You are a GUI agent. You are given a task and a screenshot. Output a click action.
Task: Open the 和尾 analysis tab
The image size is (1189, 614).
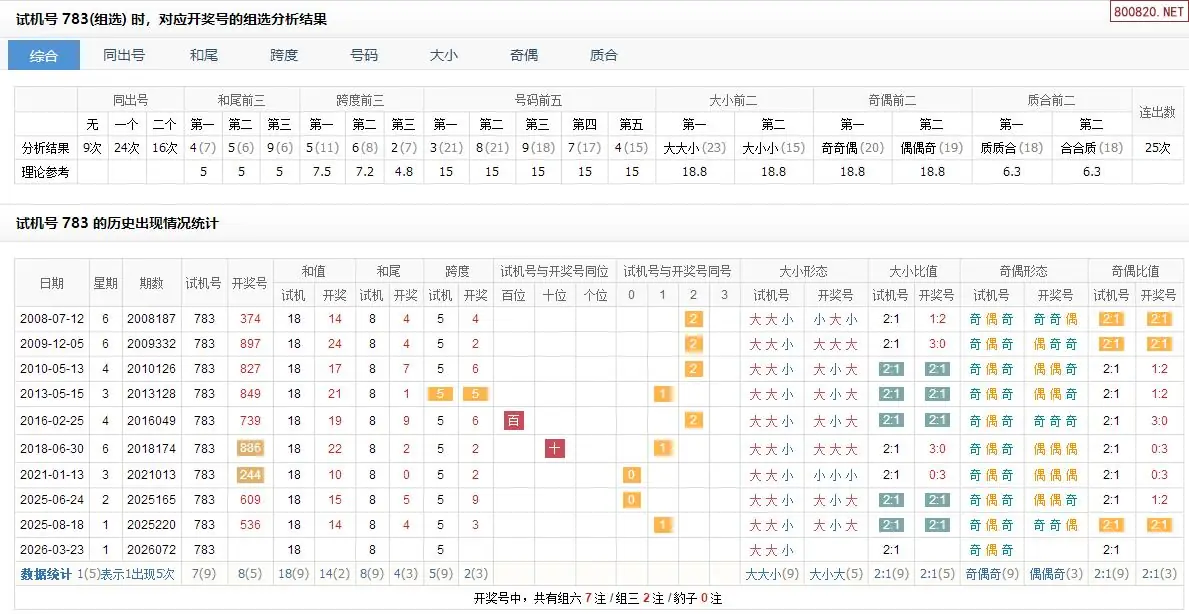204,55
